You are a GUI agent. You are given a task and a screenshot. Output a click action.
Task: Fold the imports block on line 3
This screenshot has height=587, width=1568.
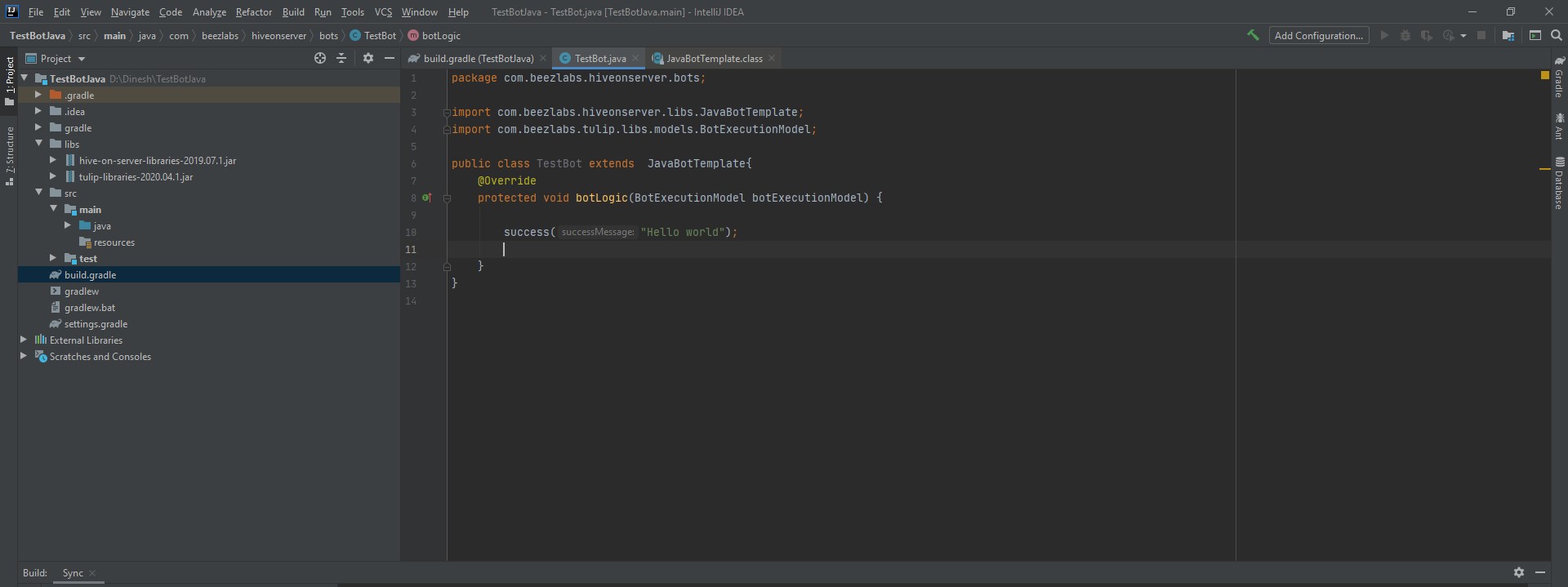447,113
